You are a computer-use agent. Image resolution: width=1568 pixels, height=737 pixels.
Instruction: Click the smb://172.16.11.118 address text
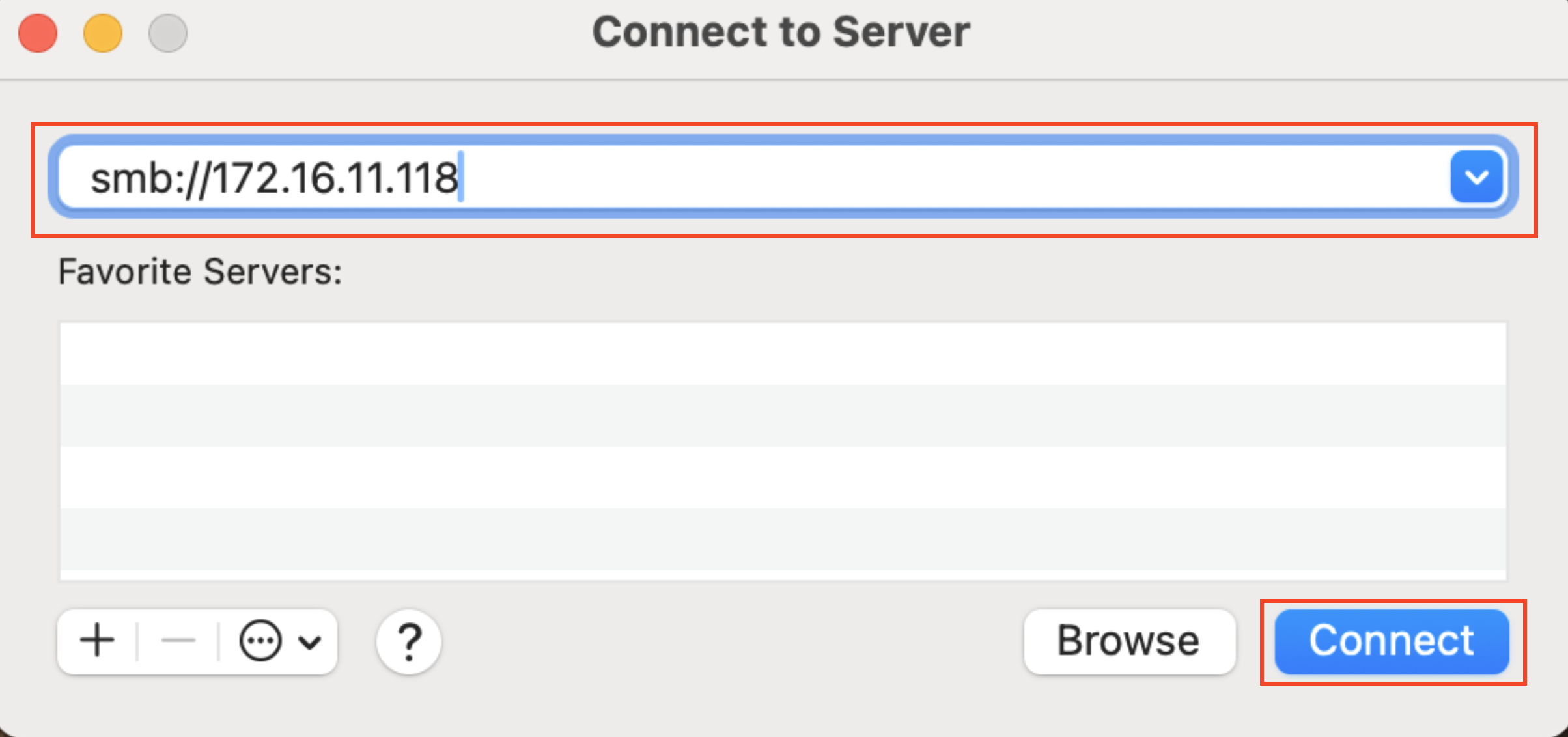tap(274, 178)
